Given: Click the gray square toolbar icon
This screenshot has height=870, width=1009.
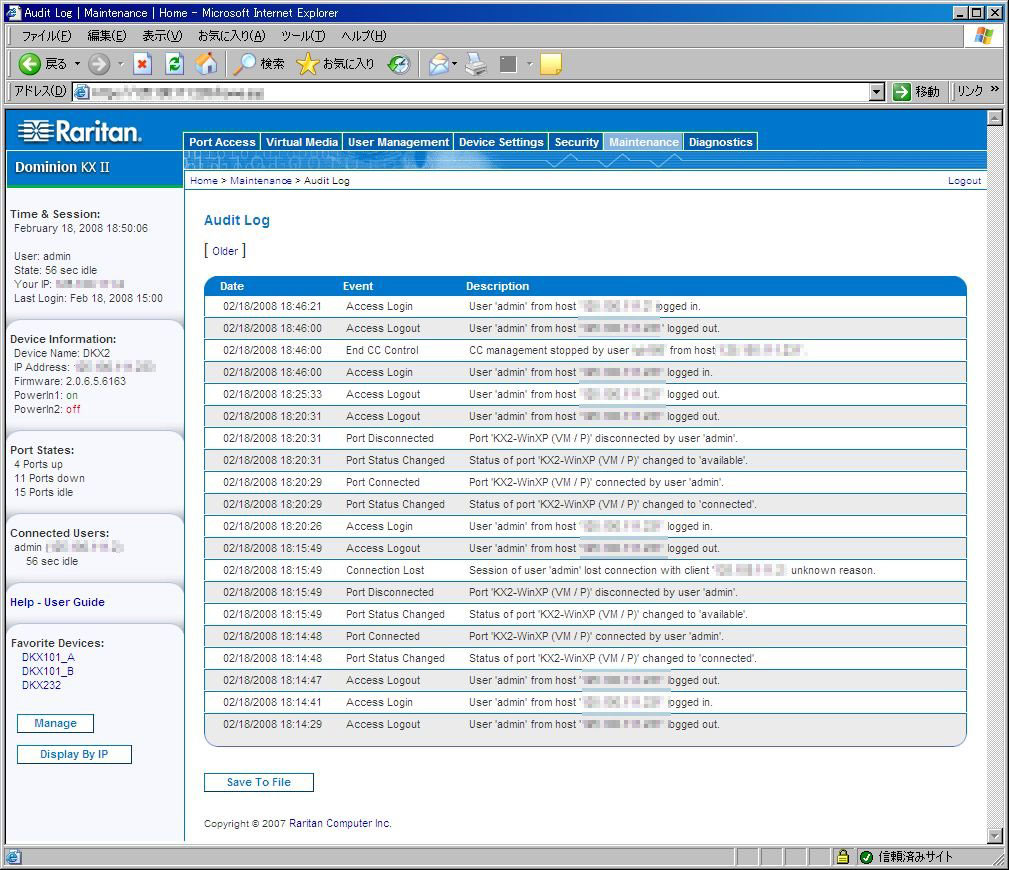Looking at the screenshot, I should click(508, 64).
